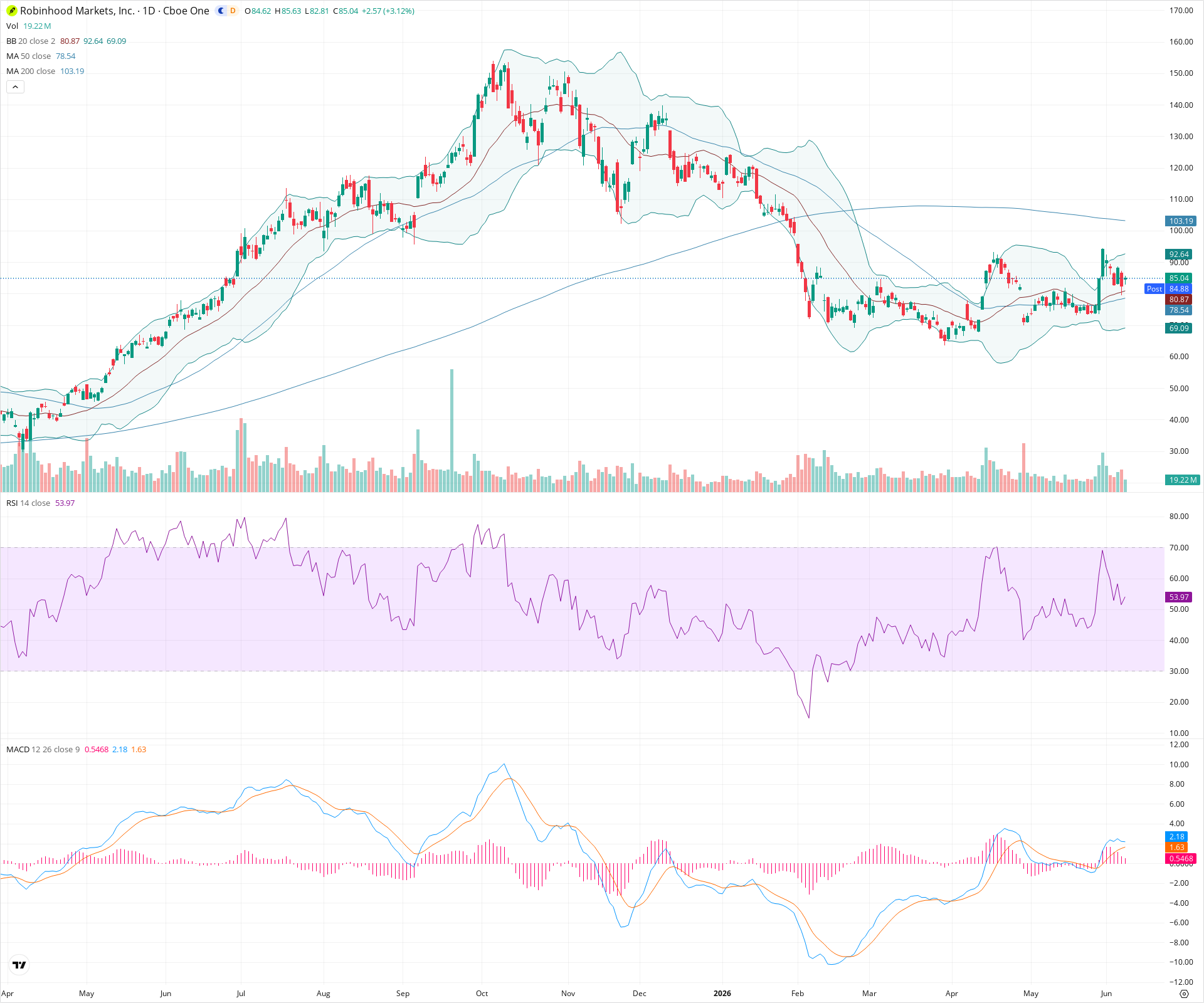Open the hexagon chart settings icon
1204x1003 pixels.
(x=1184, y=994)
